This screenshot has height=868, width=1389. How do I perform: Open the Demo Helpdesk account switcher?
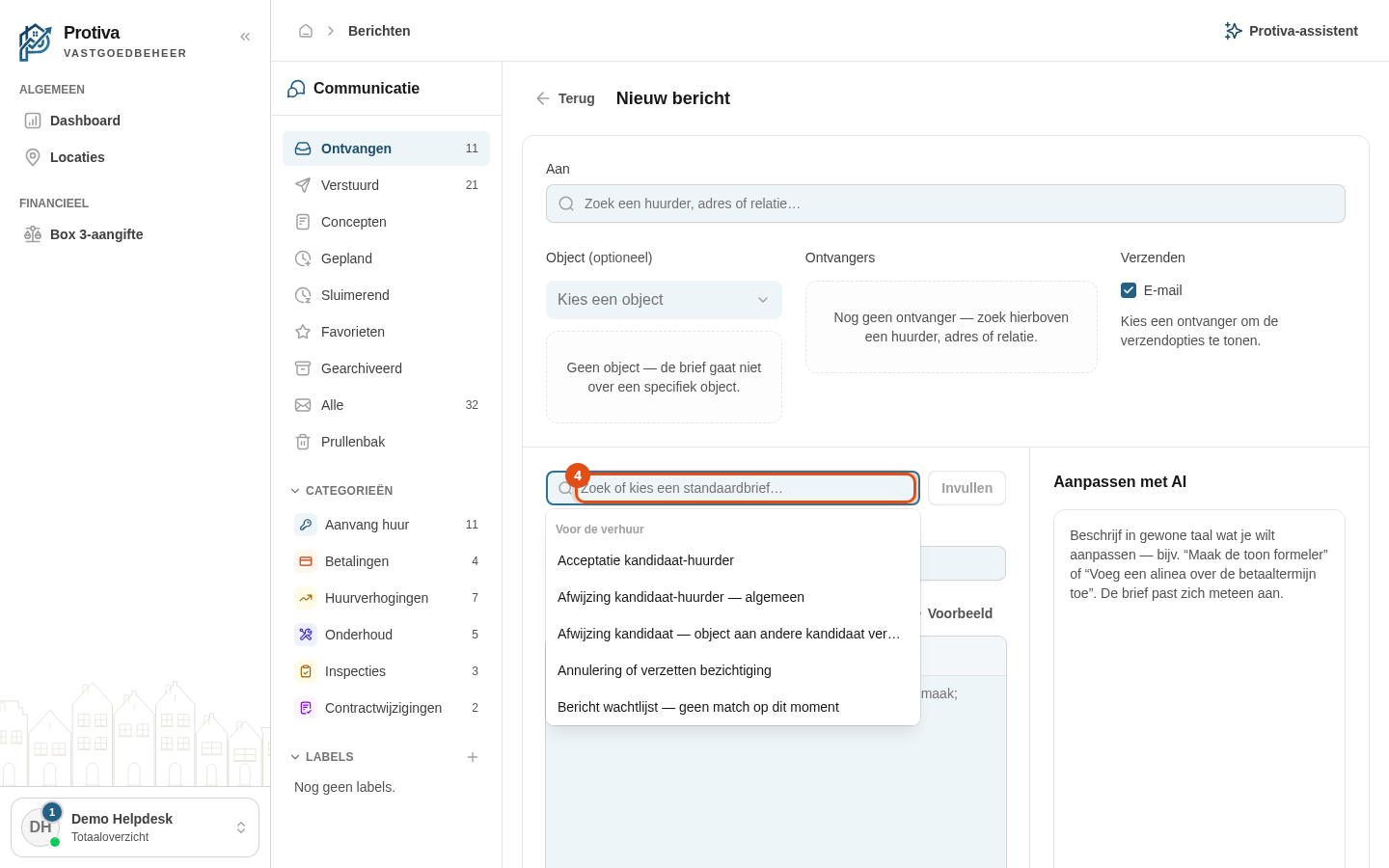click(x=135, y=827)
